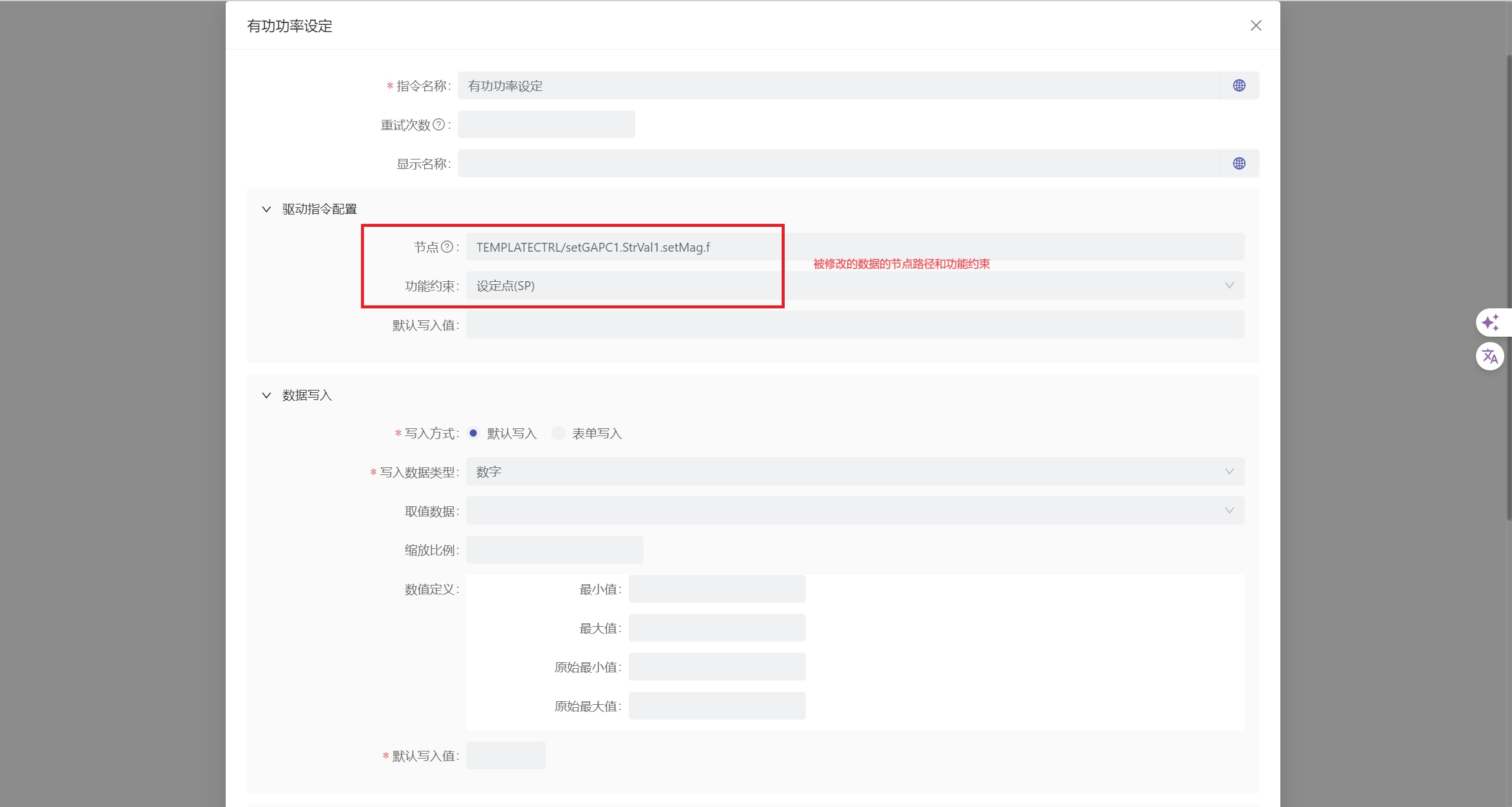Focus 默认写入值 field in 驱动指令配置
This screenshot has width=1512, height=807.
pyautogui.click(x=855, y=325)
